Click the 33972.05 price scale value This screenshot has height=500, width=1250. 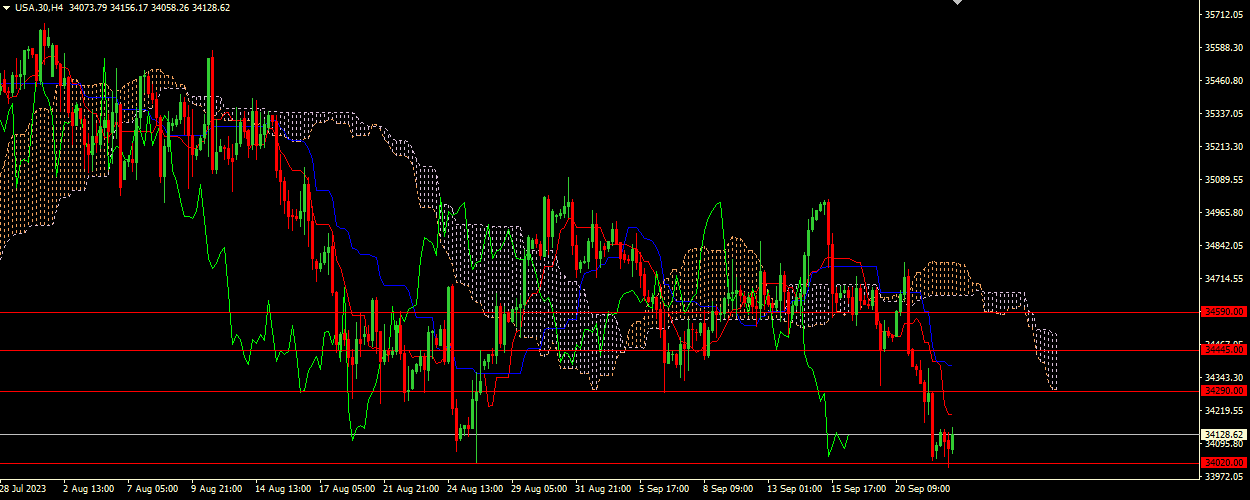(x=1223, y=477)
